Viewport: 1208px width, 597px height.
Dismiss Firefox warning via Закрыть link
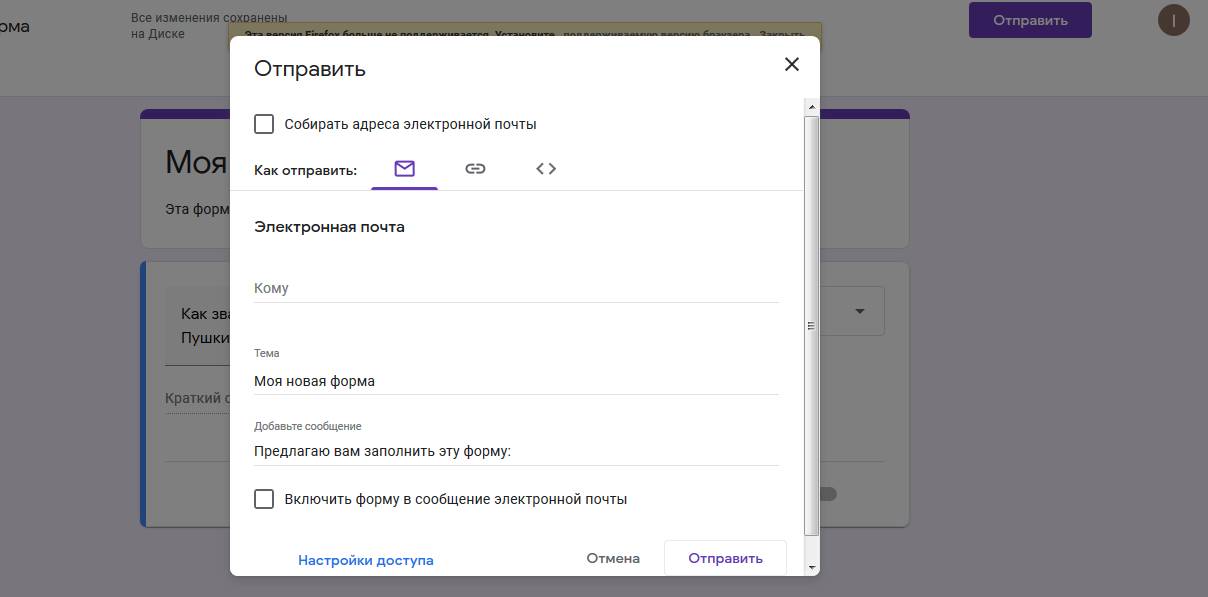click(x=782, y=34)
